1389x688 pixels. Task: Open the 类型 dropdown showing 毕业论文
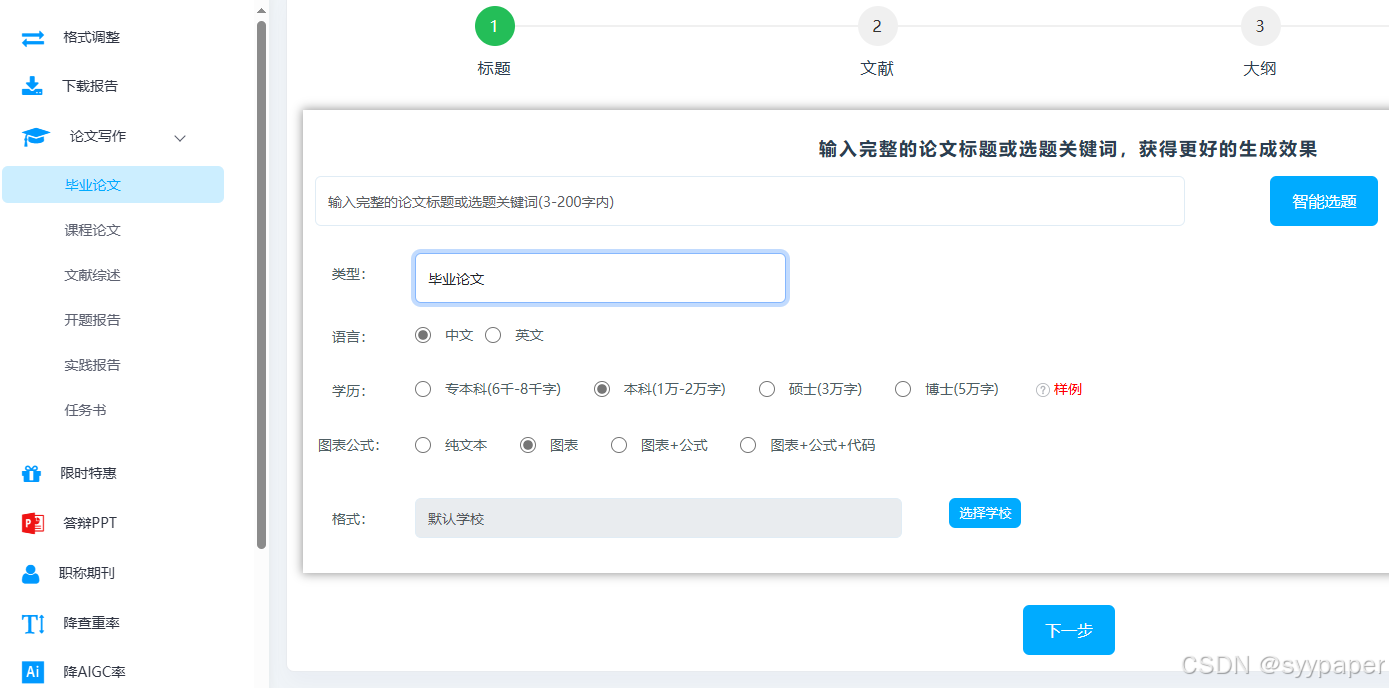[x=600, y=278]
